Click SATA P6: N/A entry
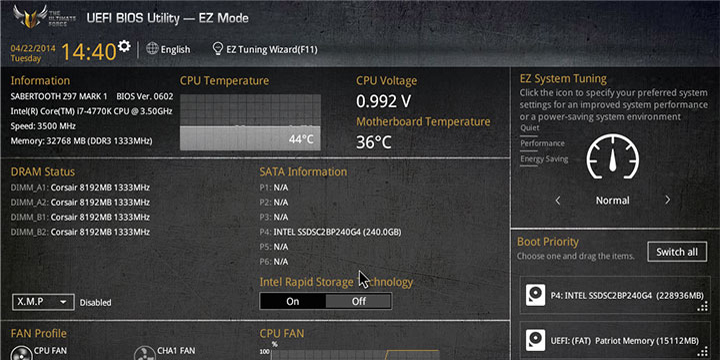This screenshot has height=360, width=720. click(x=274, y=262)
